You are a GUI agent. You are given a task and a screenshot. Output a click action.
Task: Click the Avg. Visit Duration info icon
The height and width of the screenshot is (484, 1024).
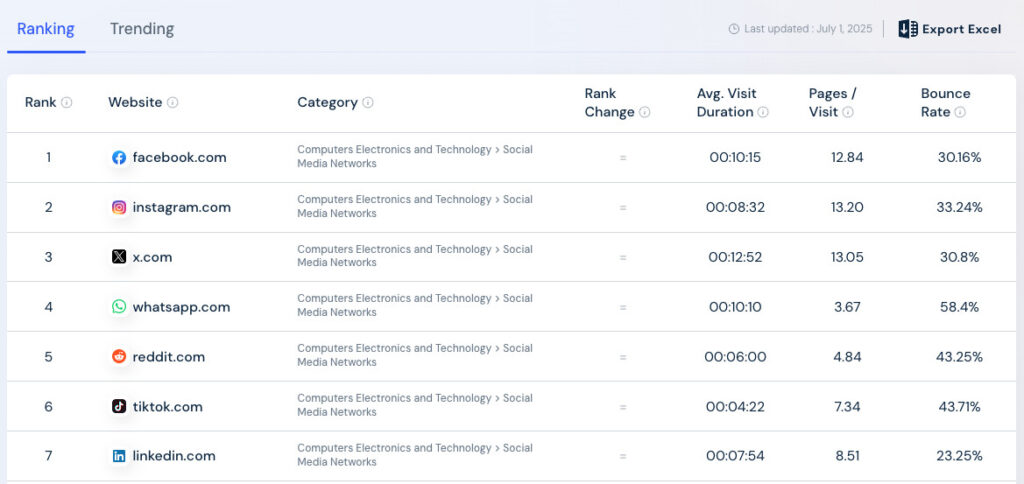pyautogui.click(x=763, y=113)
